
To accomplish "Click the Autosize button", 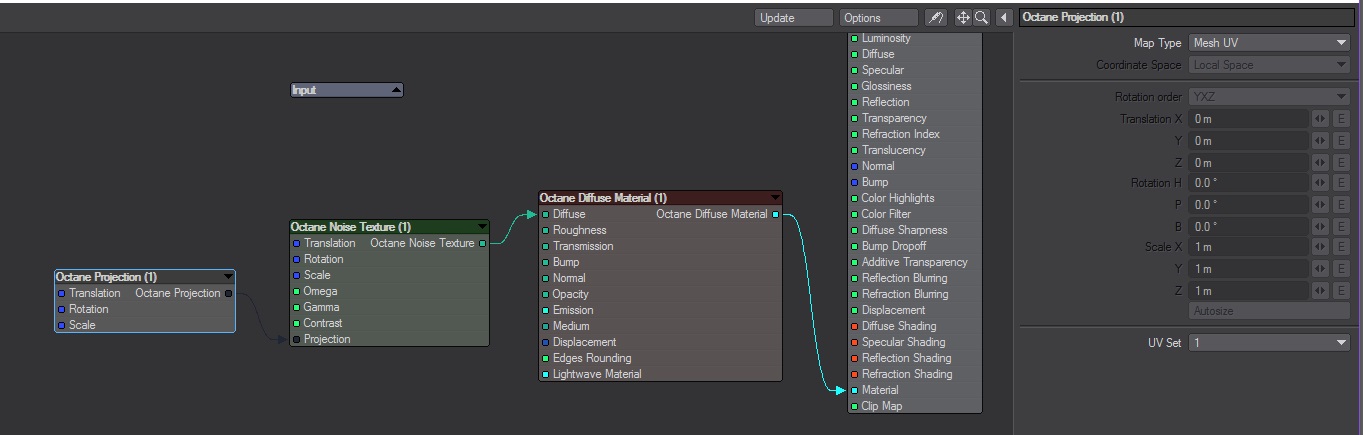I will [x=1269, y=311].
